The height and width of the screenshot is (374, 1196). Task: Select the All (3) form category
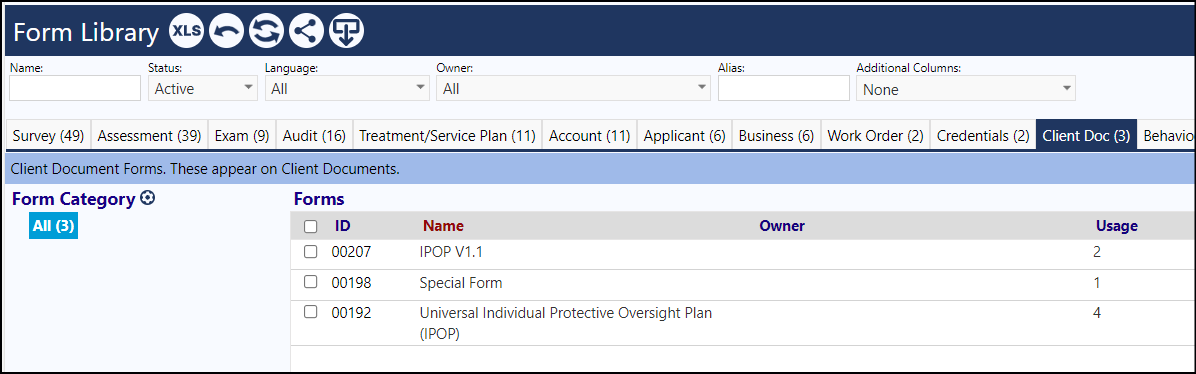(x=53, y=226)
